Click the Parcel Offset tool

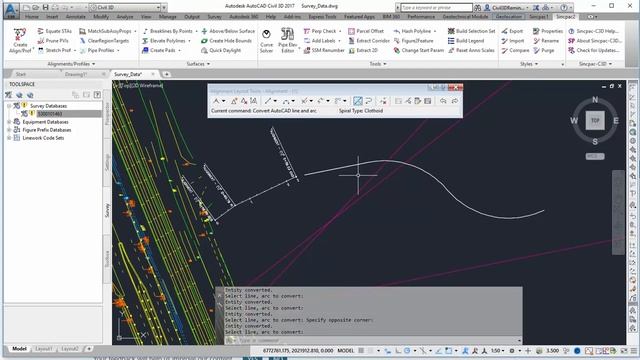point(366,31)
